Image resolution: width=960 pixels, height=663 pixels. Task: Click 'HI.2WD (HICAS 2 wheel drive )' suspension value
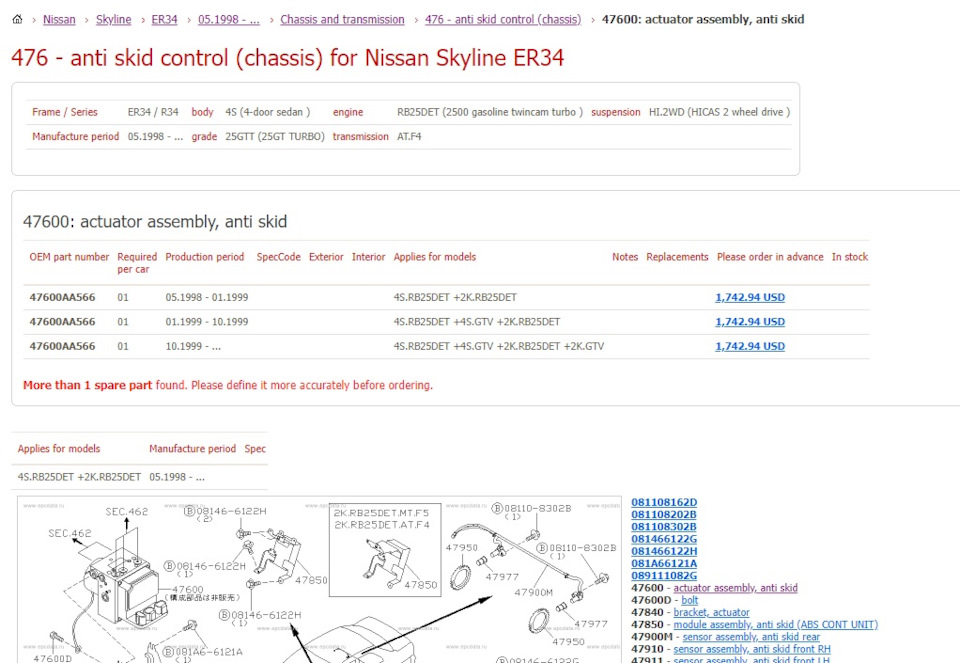click(x=719, y=113)
